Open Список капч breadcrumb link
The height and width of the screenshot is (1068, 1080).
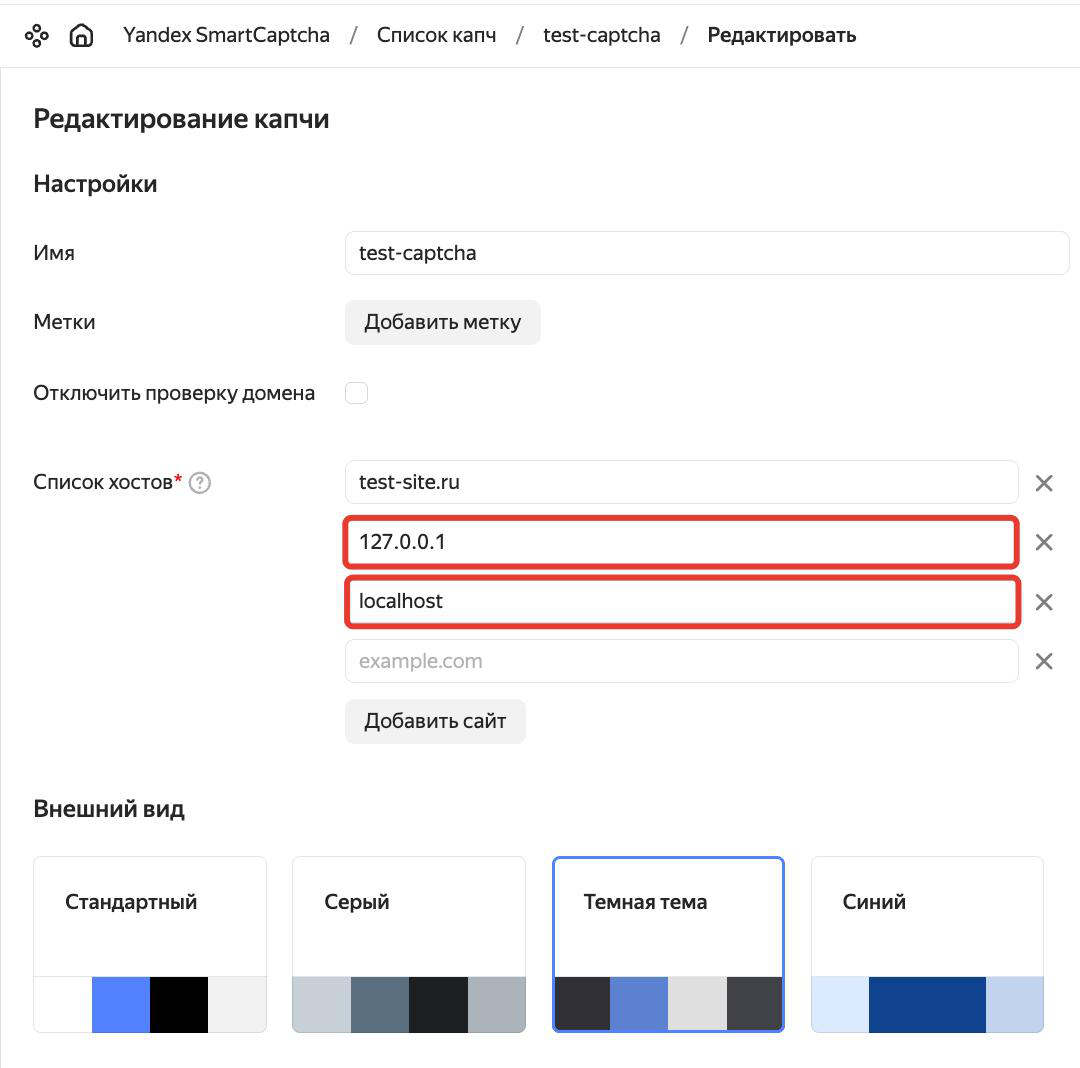coord(436,35)
